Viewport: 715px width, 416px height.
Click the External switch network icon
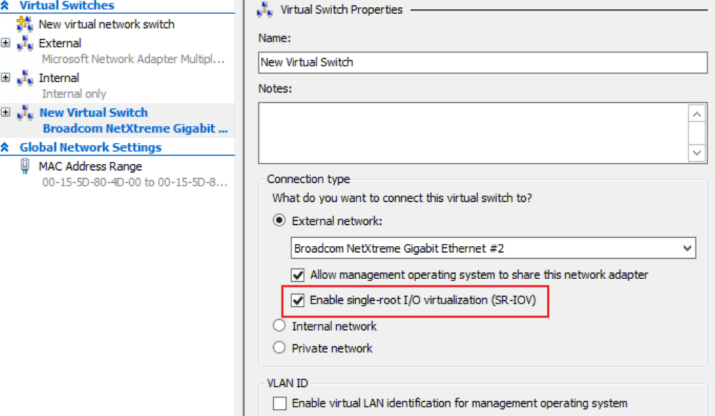tap(25, 44)
